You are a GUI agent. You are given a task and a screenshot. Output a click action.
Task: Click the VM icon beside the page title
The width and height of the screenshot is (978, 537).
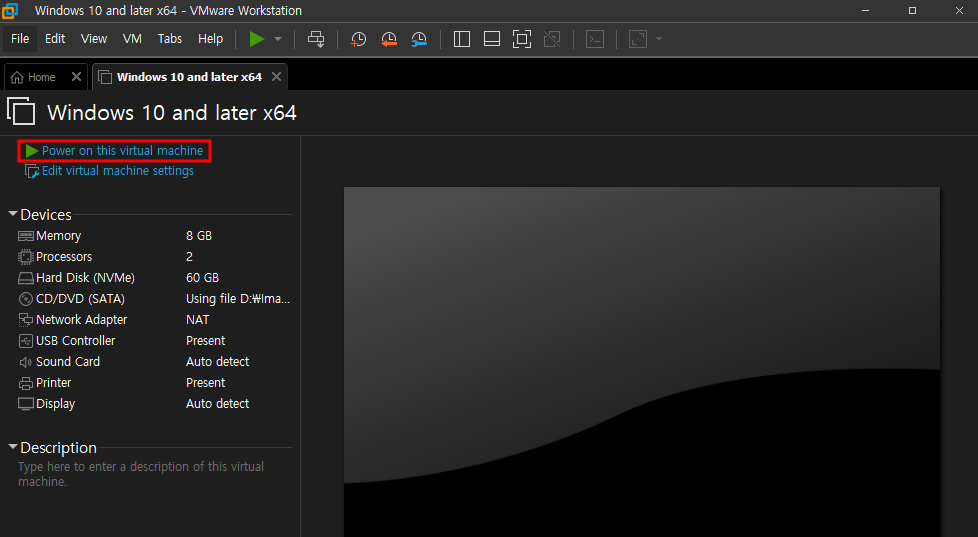(21, 112)
